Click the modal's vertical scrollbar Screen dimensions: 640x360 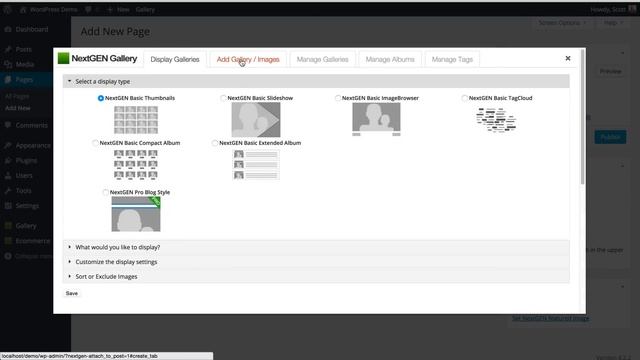pos(582,118)
